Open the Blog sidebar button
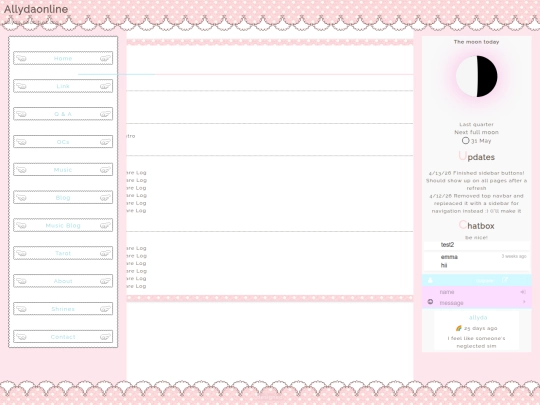The width and height of the screenshot is (540, 405). pyautogui.click(x=63, y=198)
